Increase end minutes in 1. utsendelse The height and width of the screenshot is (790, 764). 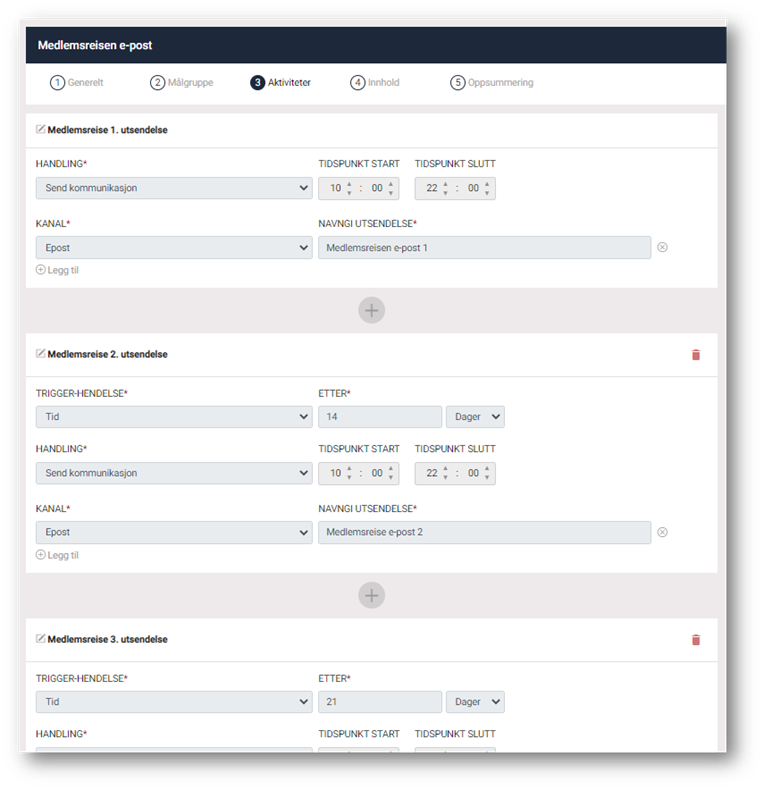click(x=487, y=184)
